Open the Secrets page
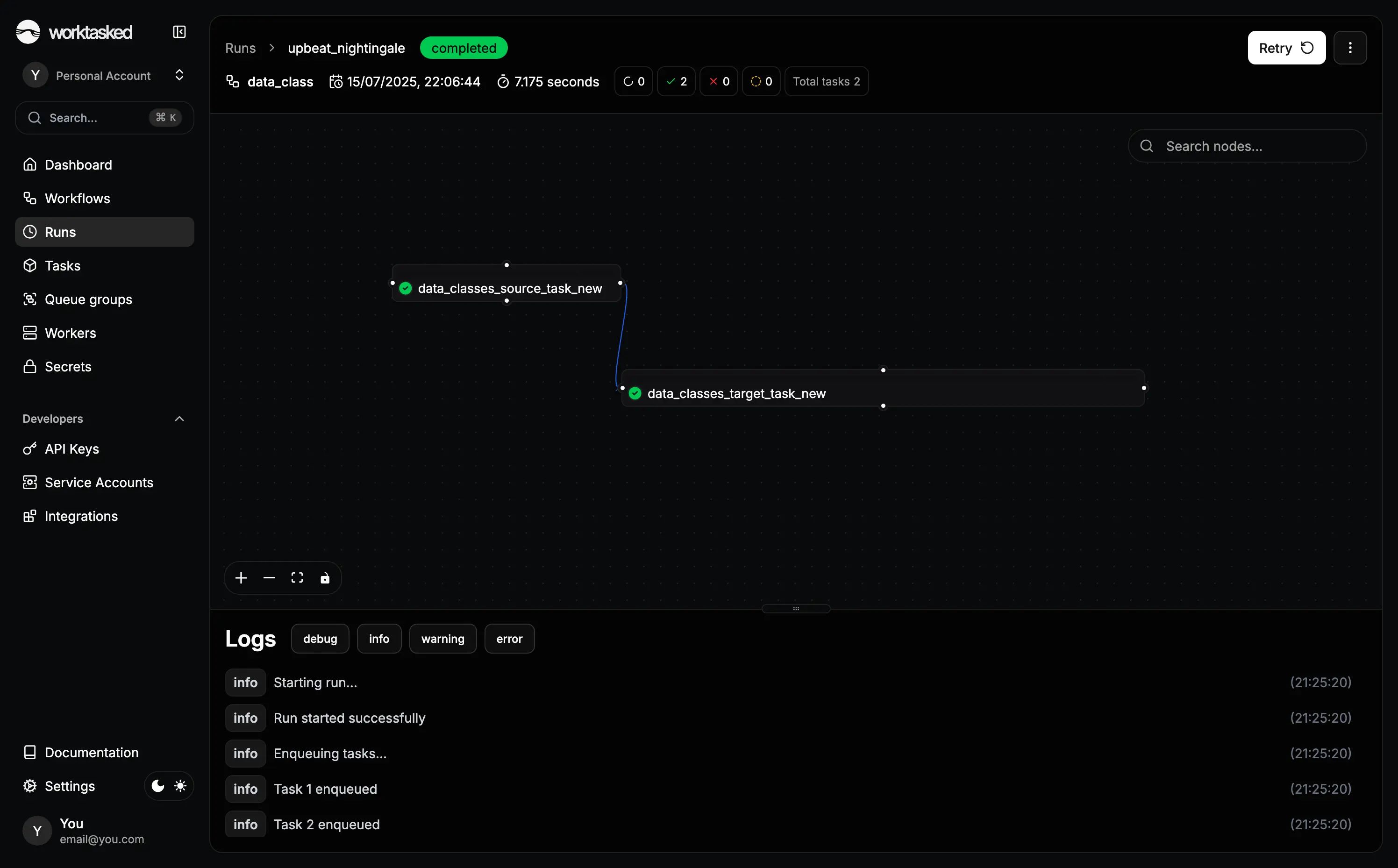The width and height of the screenshot is (1398, 868). 105,366
